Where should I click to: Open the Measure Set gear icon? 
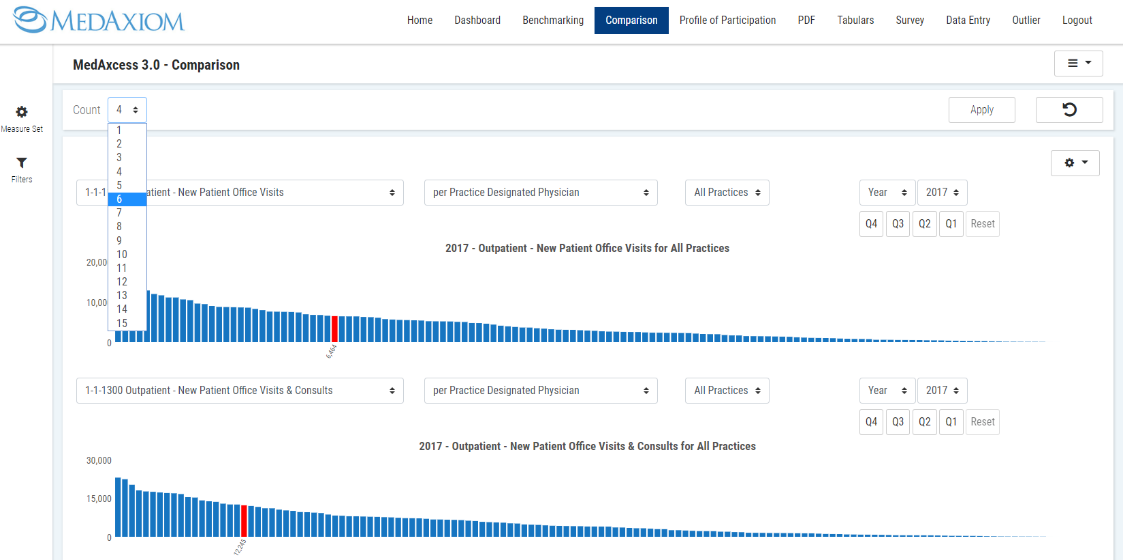21,113
